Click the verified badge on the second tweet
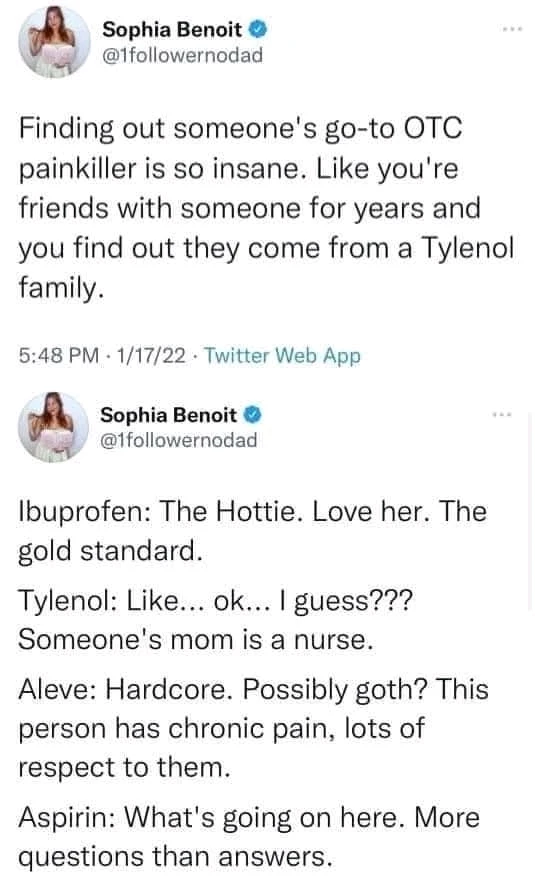The width and height of the screenshot is (535, 877). [252, 415]
